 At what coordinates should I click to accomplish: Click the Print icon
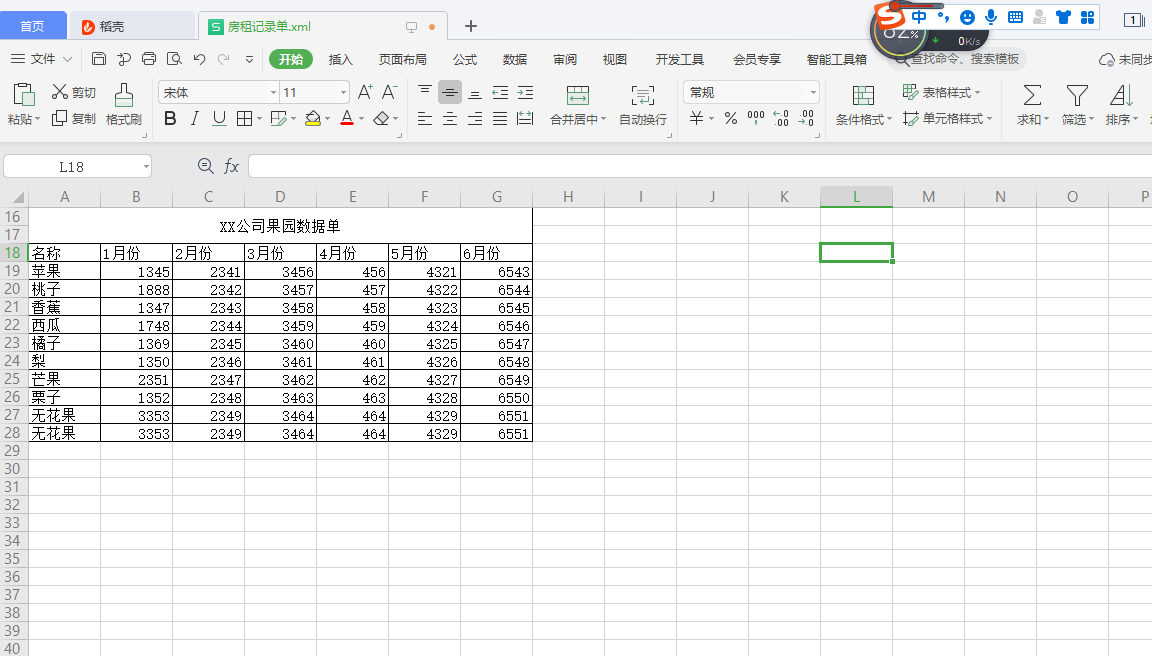(x=149, y=59)
